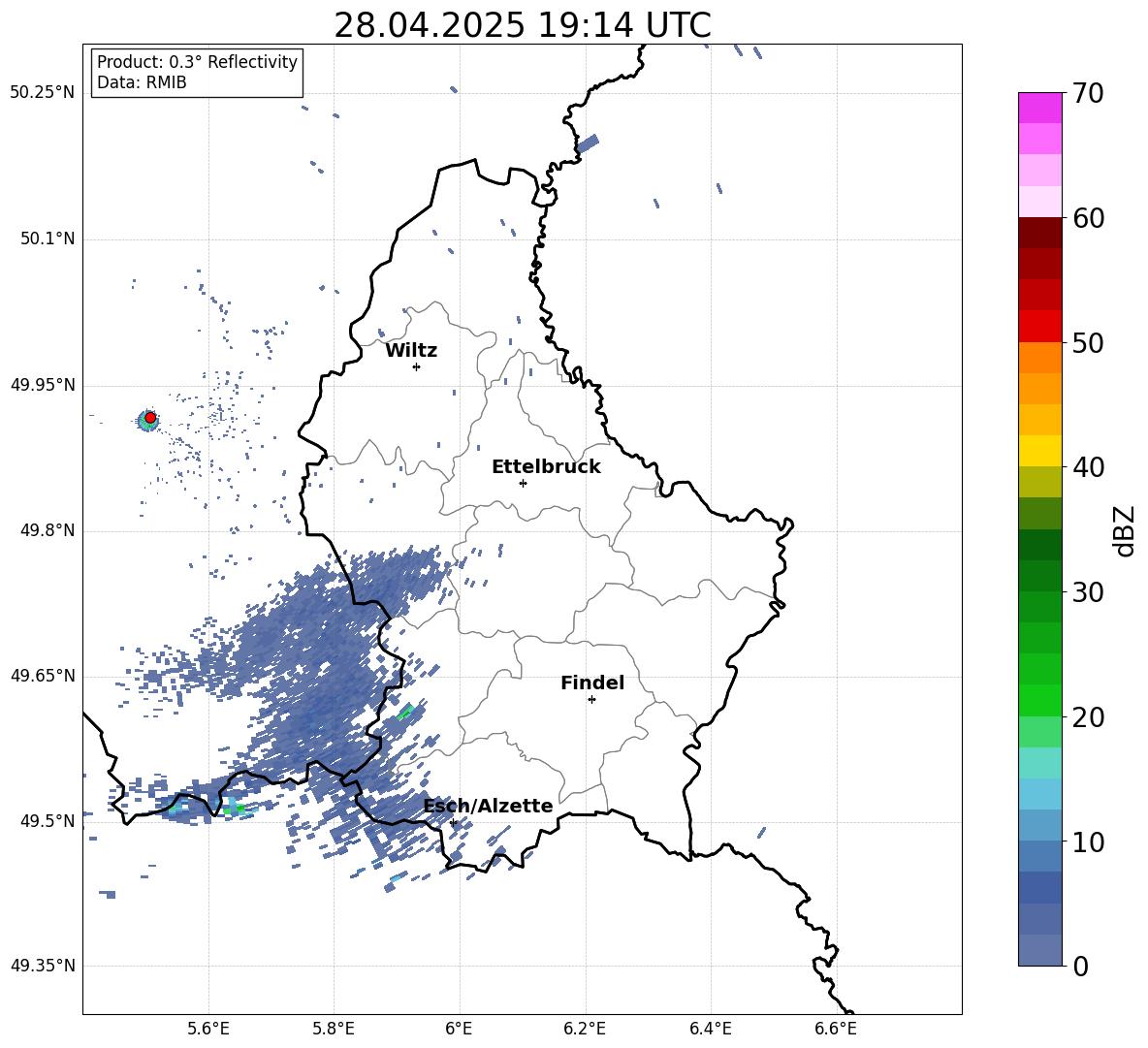Click the Wiltz city label

411,351
